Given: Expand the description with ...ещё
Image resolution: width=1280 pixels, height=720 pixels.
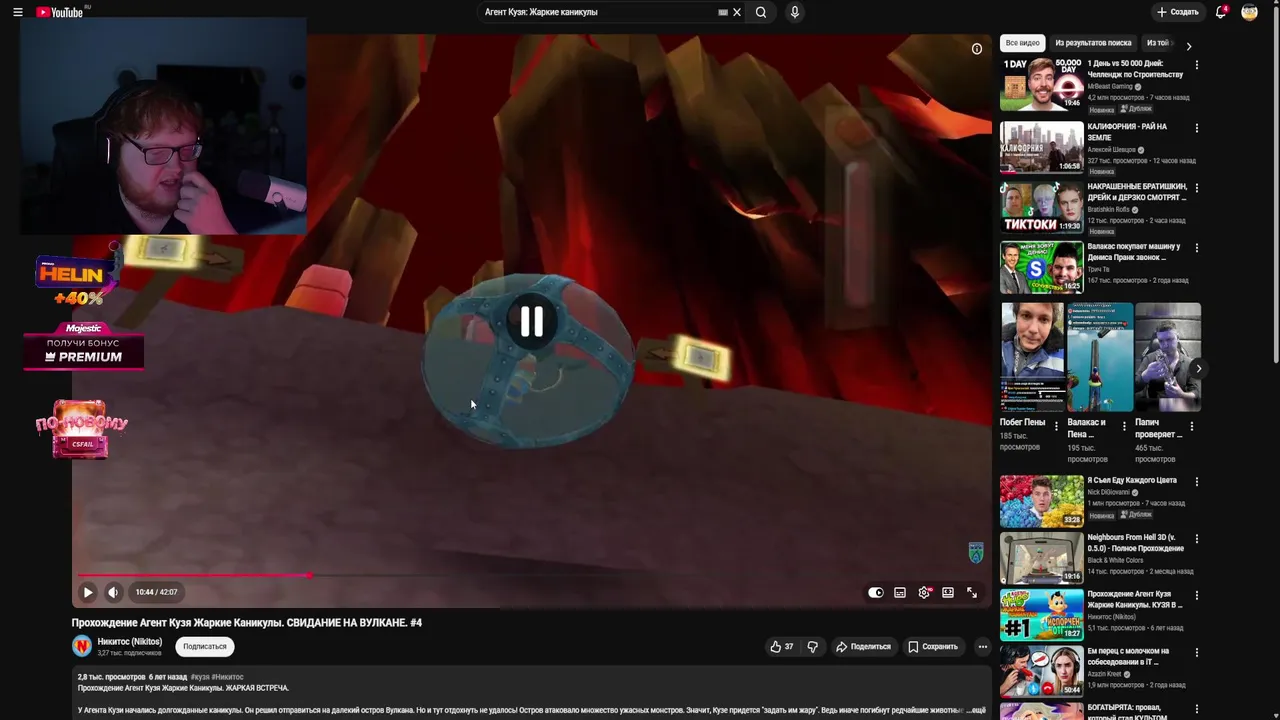Looking at the screenshot, I should 977,710.
